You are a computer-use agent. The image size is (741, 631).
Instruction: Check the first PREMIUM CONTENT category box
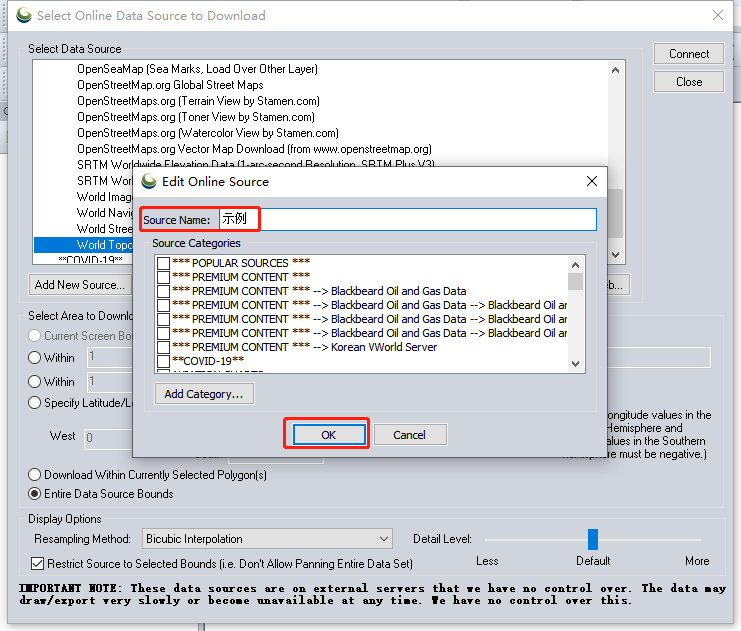pyautogui.click(x=163, y=277)
